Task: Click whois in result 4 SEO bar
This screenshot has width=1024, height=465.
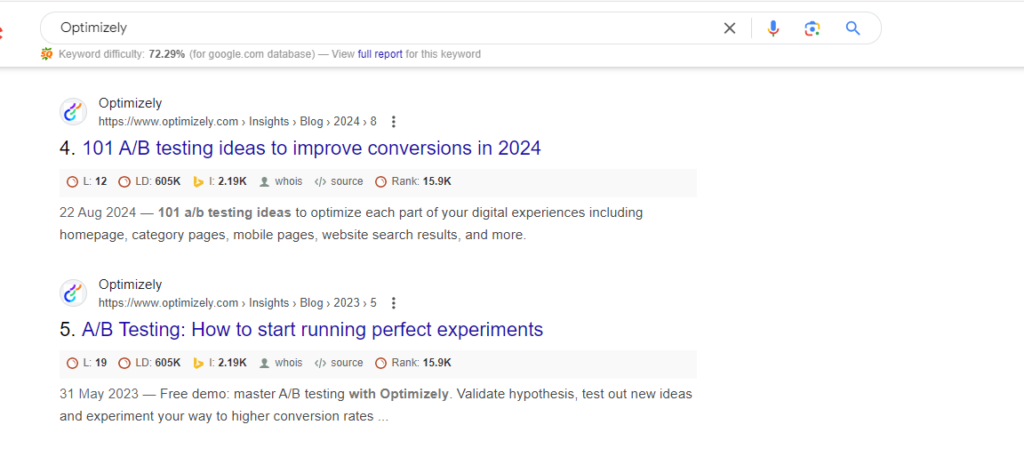Action: (x=281, y=182)
